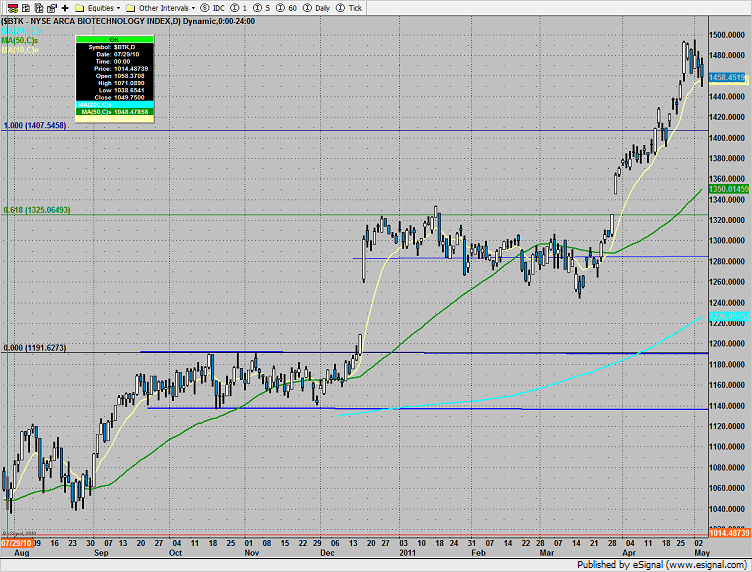Switch to the 1-minute interval
Image resolution: width=752 pixels, height=572 pixels.
click(x=239, y=8)
